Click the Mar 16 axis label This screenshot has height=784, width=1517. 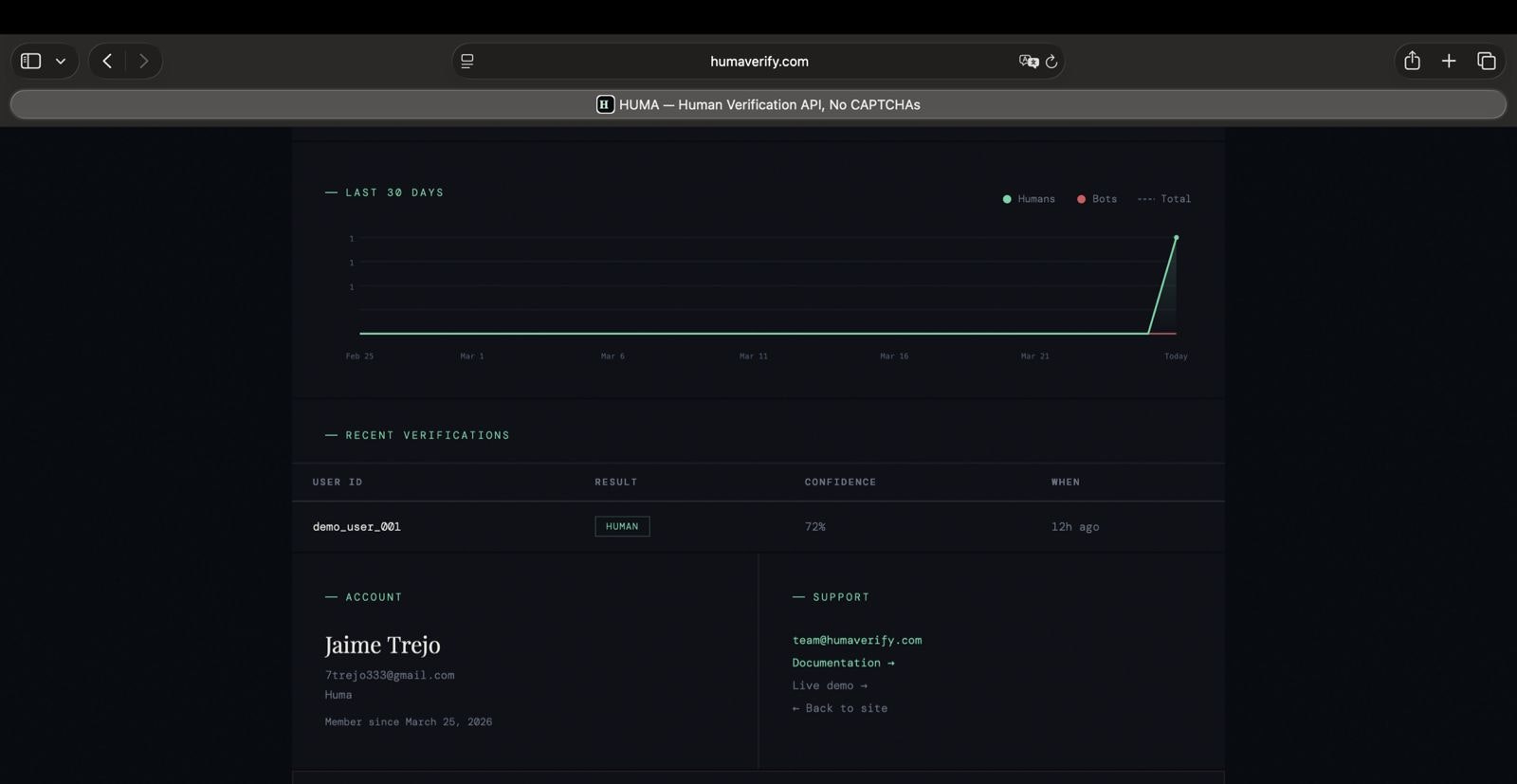point(894,356)
